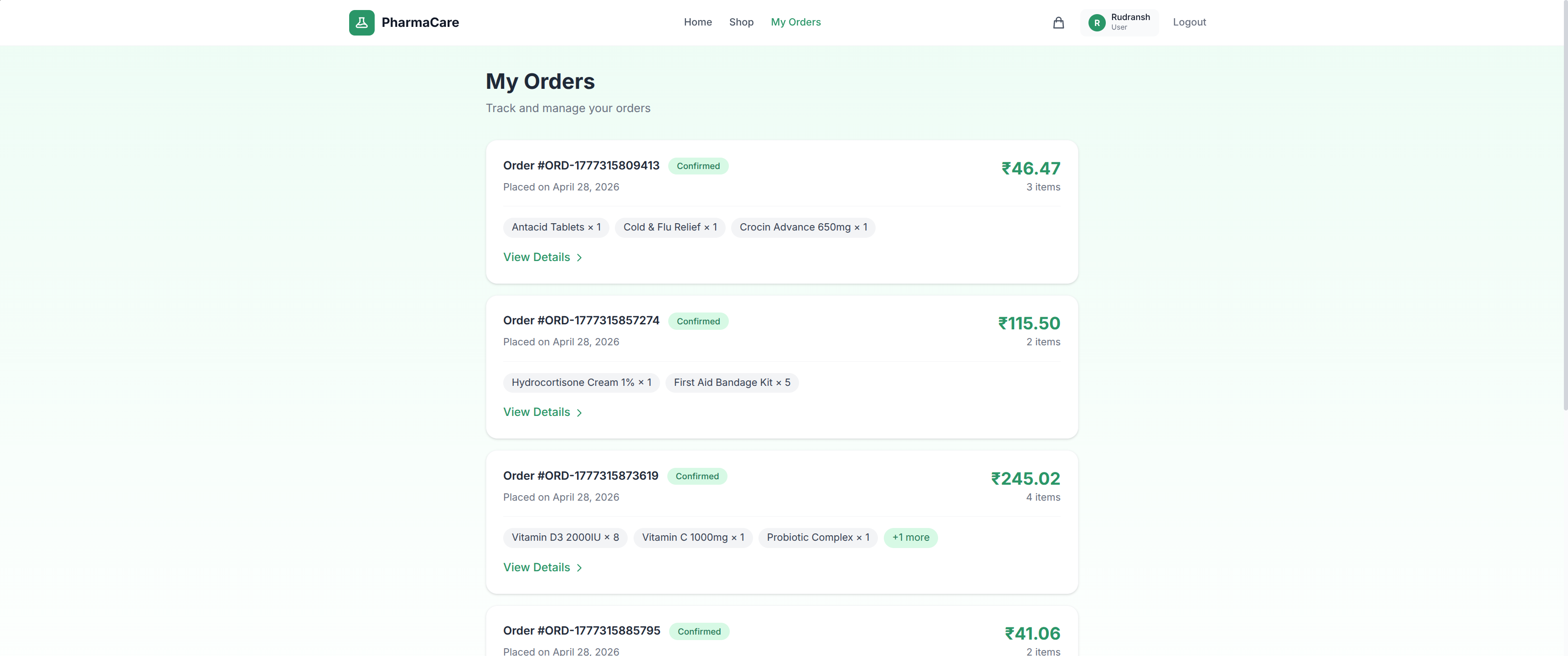The image size is (1568, 656).
Task: Go to Home in navigation
Action: coord(697,22)
